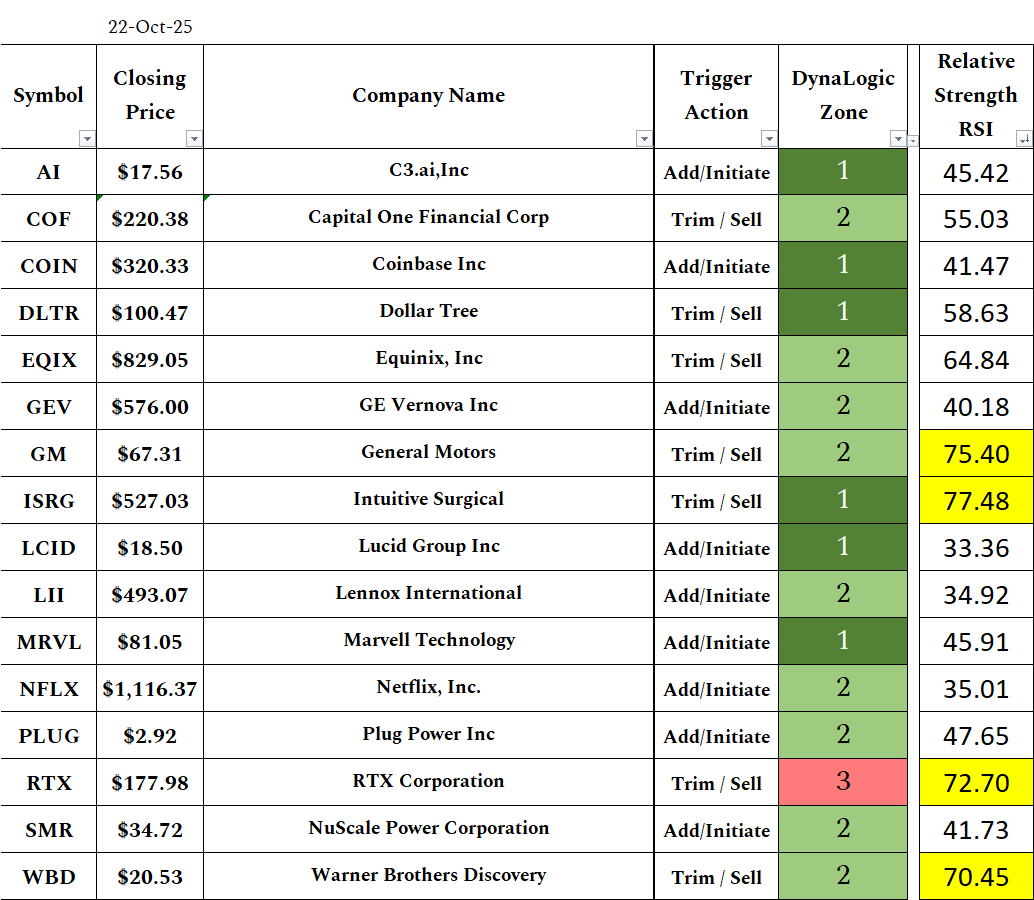Click the C3.ai,Inc company name
Image resolution: width=1034 pixels, height=900 pixels.
(x=429, y=170)
